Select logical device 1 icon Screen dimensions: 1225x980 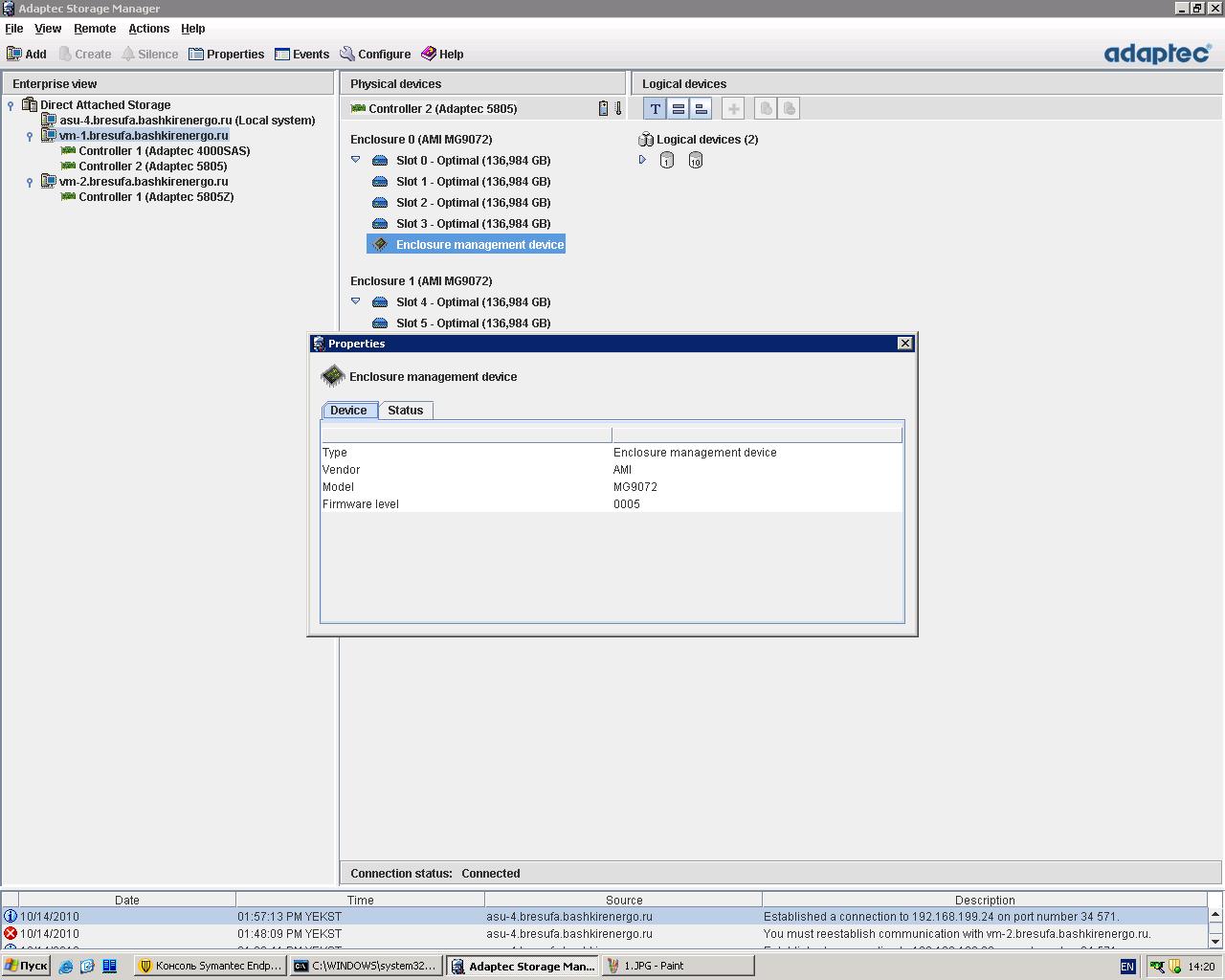pyautogui.click(x=667, y=161)
